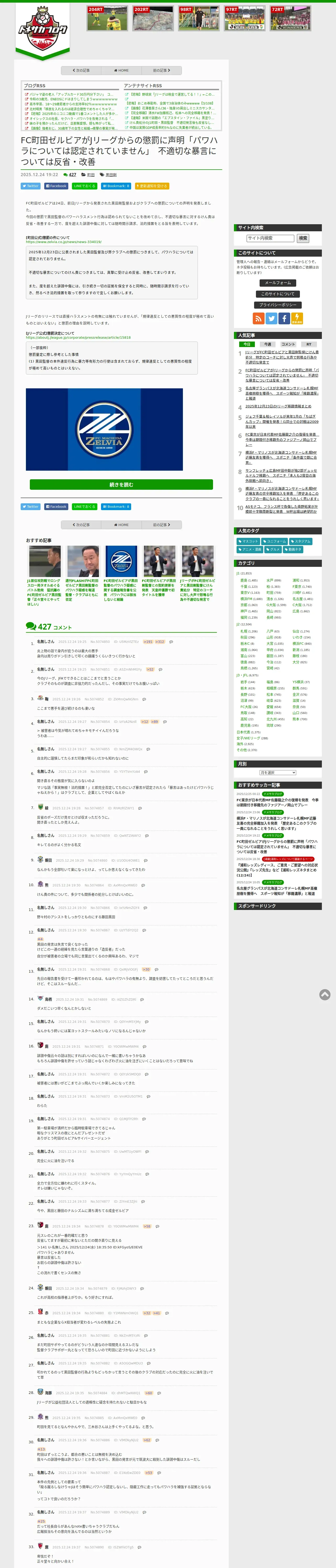The width and height of the screenshot is (336, 1568).
Task: Share via Twitter button under the article title
Action: [x=31, y=186]
